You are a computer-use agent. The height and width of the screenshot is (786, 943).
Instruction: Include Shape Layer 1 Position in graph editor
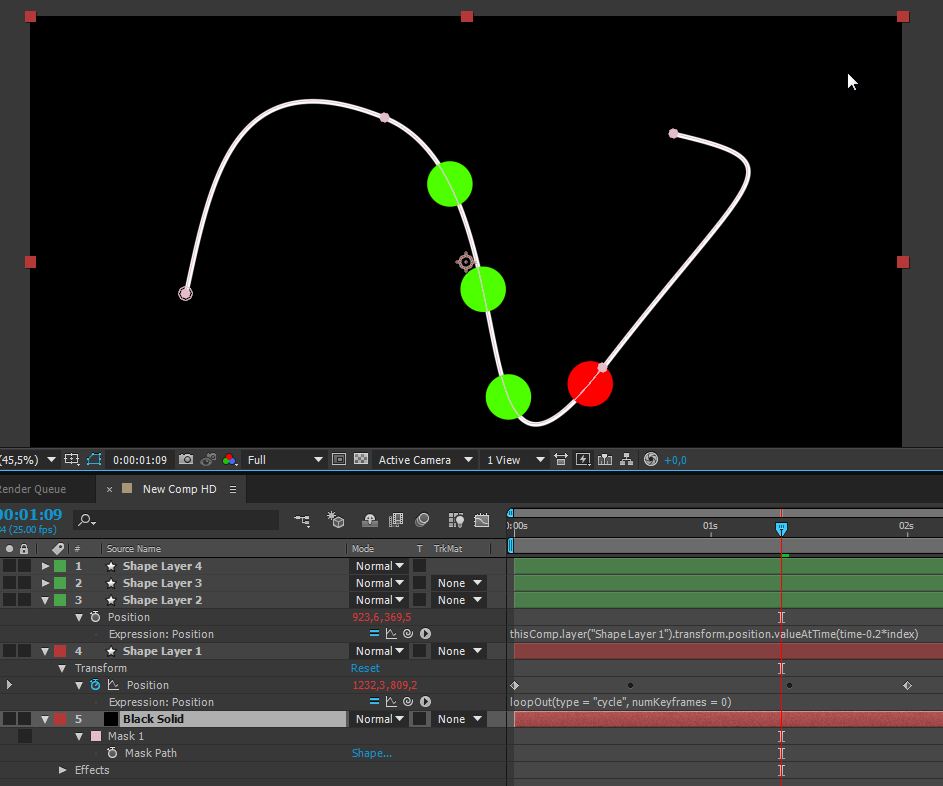(113, 684)
